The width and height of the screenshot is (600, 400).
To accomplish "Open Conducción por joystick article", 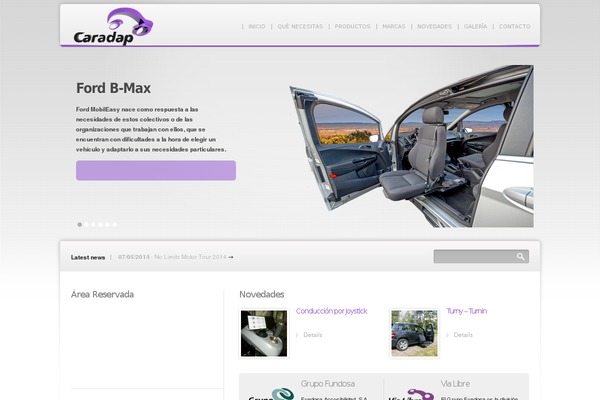I will pos(331,311).
